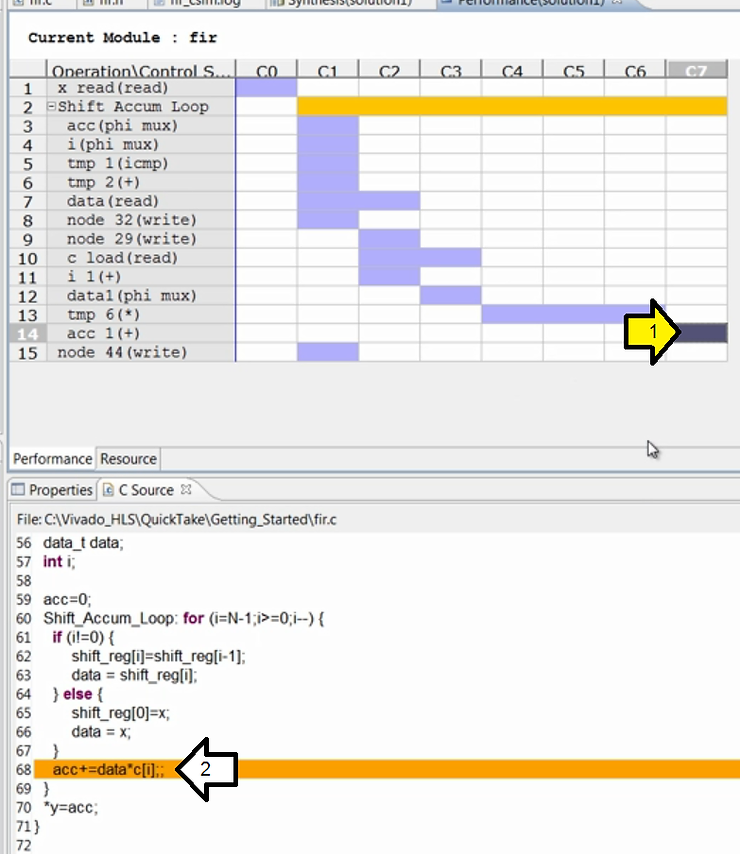Viewport: 740px width, 854px height.
Task: Click line number 72 in source view
Action: 23,845
